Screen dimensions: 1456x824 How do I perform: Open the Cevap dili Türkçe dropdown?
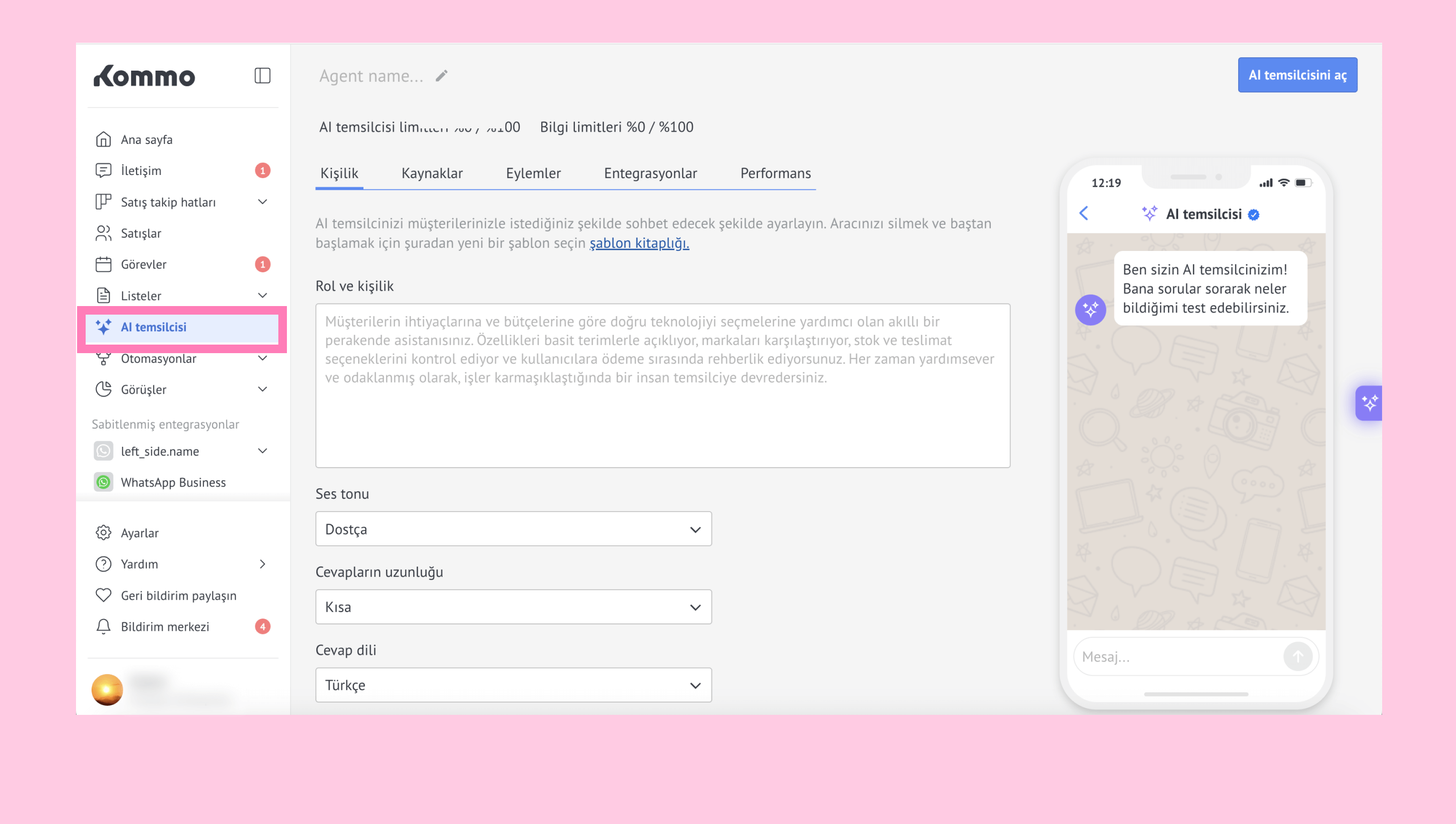point(513,685)
